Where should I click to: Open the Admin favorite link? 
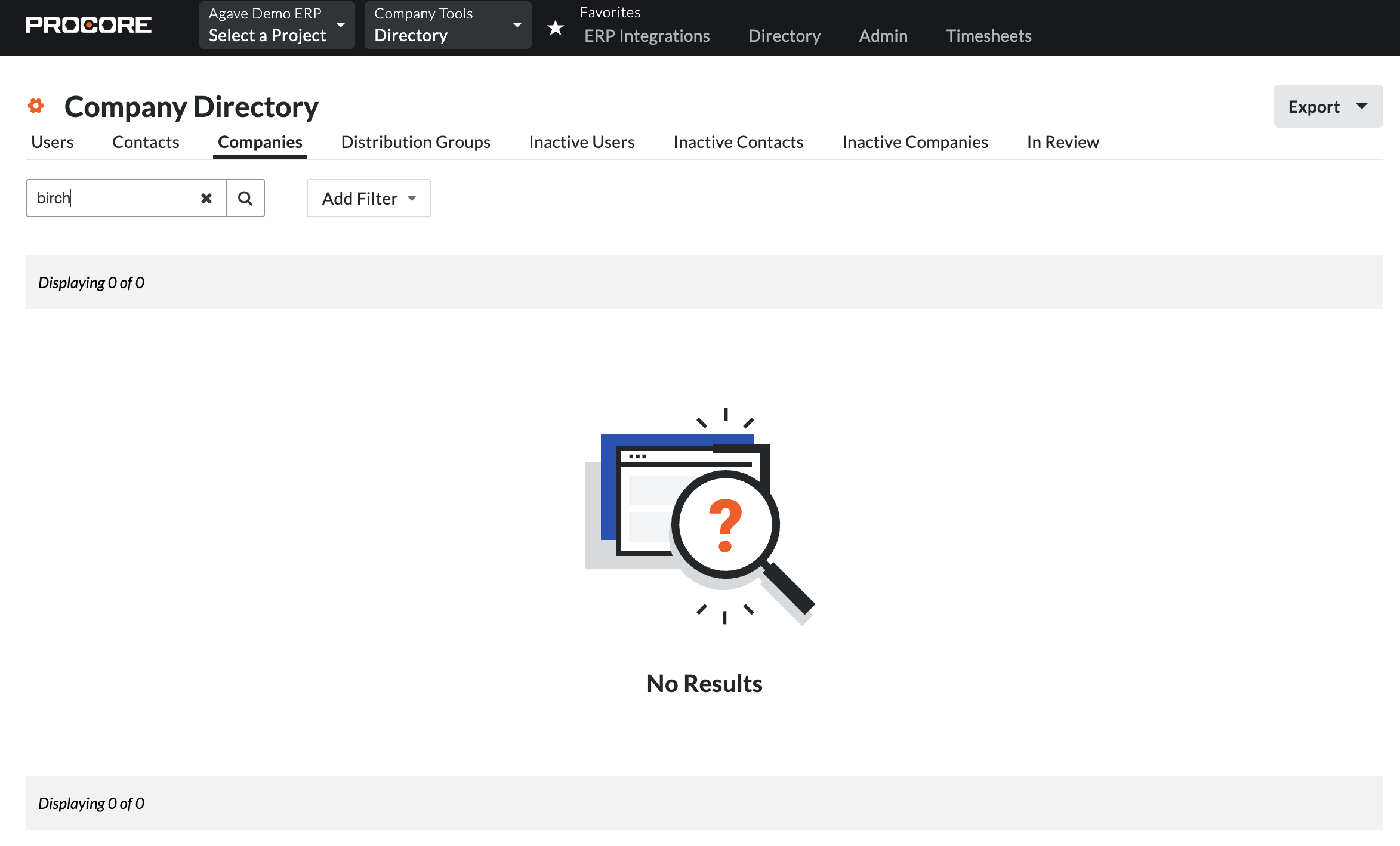click(883, 36)
